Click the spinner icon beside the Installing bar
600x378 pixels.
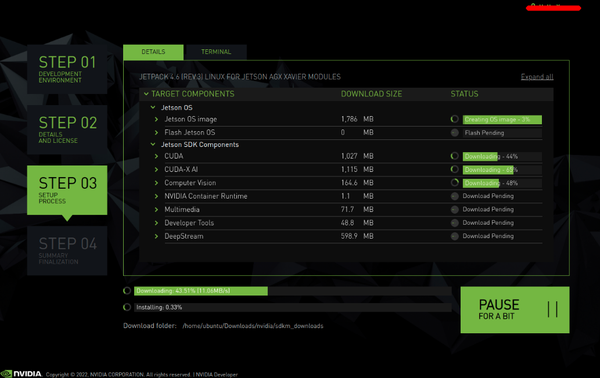[127, 307]
